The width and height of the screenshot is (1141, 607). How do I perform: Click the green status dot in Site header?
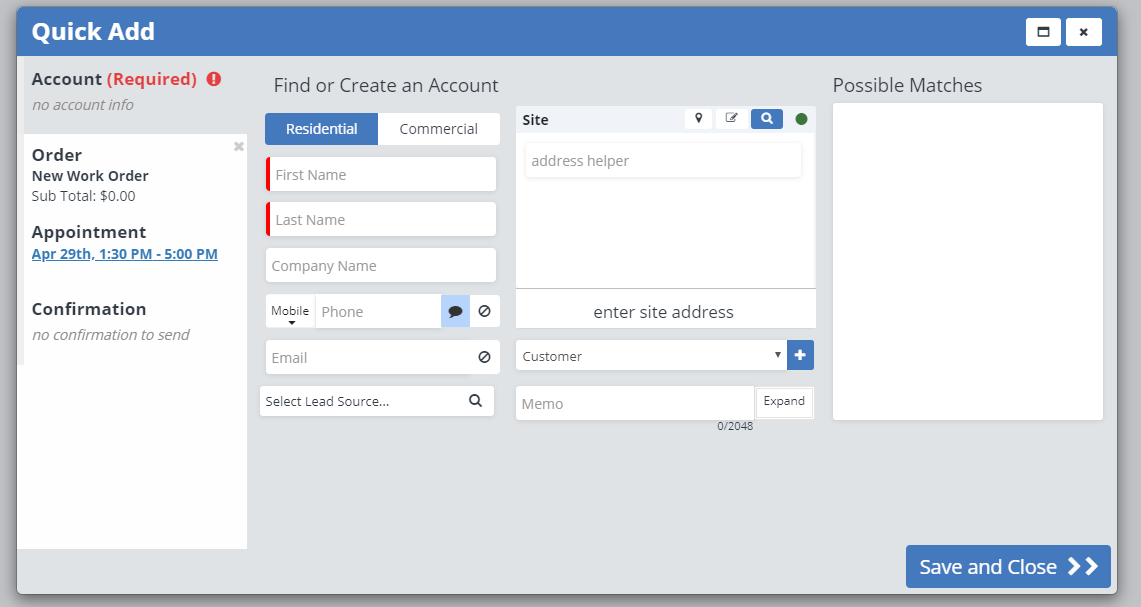pos(801,119)
